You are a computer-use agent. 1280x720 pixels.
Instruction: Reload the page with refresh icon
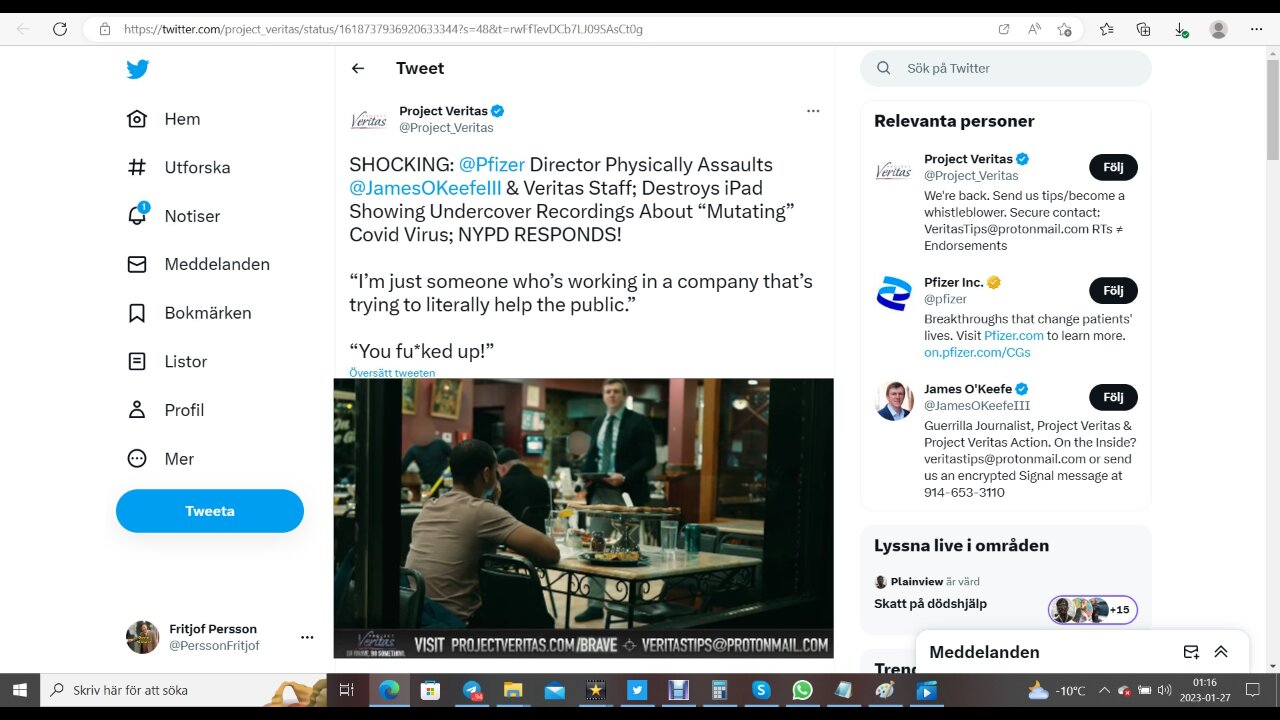pos(60,29)
